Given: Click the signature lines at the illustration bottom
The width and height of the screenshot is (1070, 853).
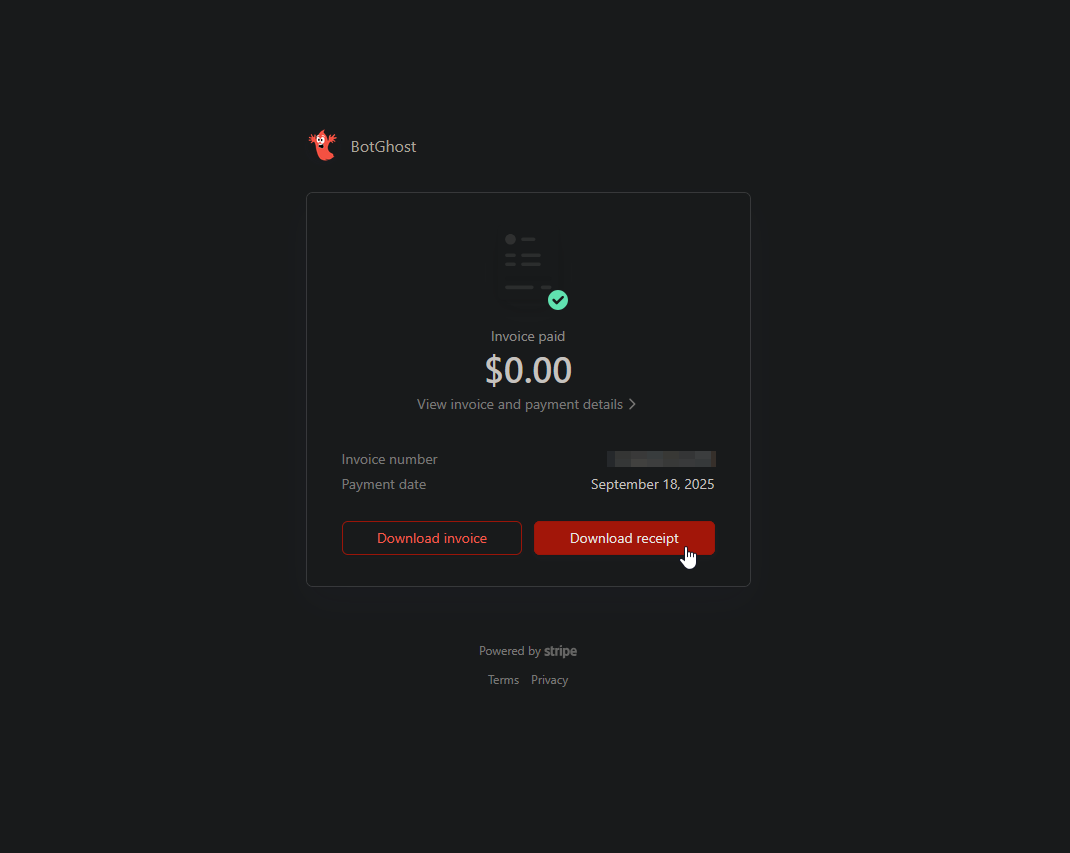Looking at the screenshot, I should click(x=527, y=287).
